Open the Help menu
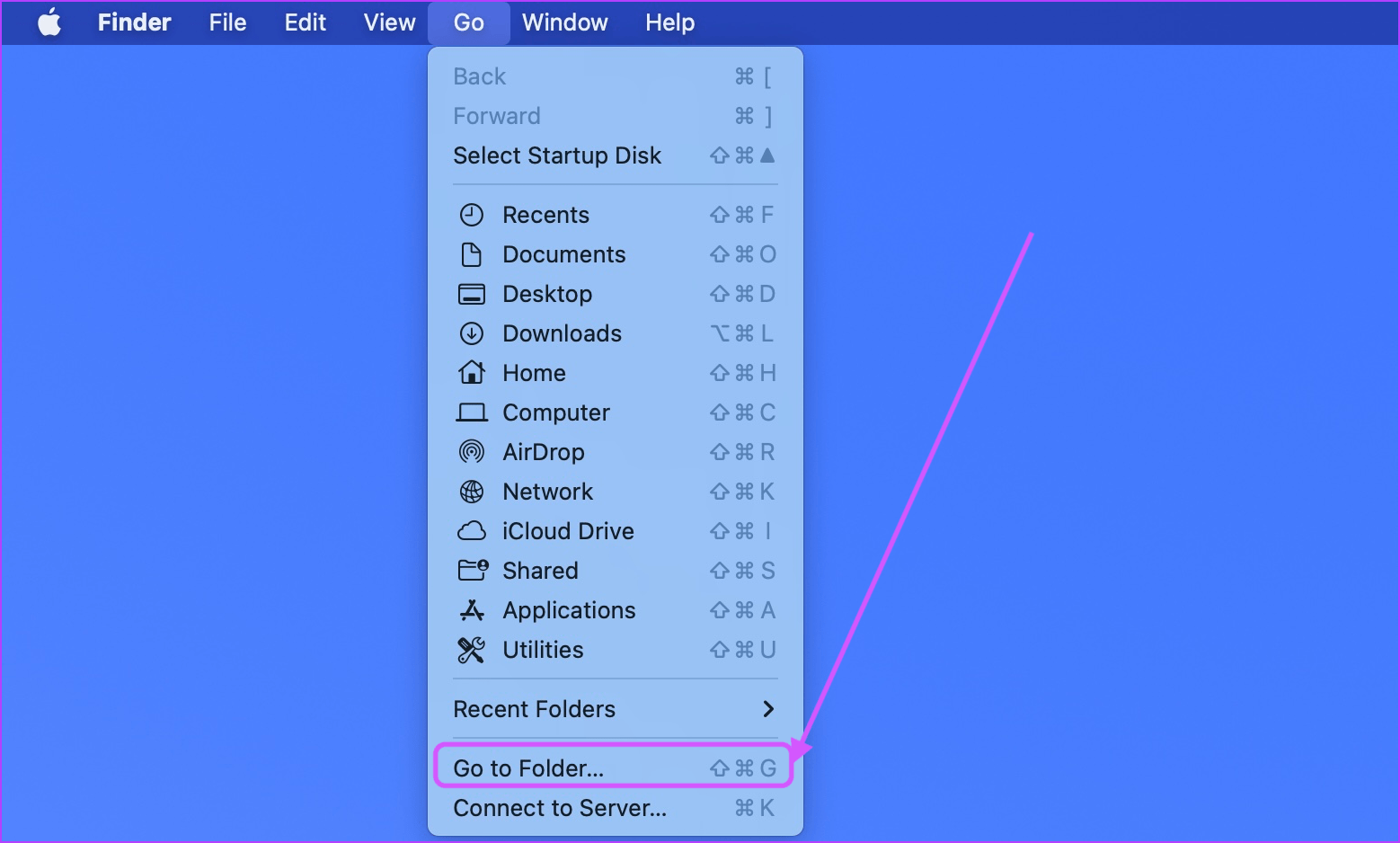 [x=670, y=22]
